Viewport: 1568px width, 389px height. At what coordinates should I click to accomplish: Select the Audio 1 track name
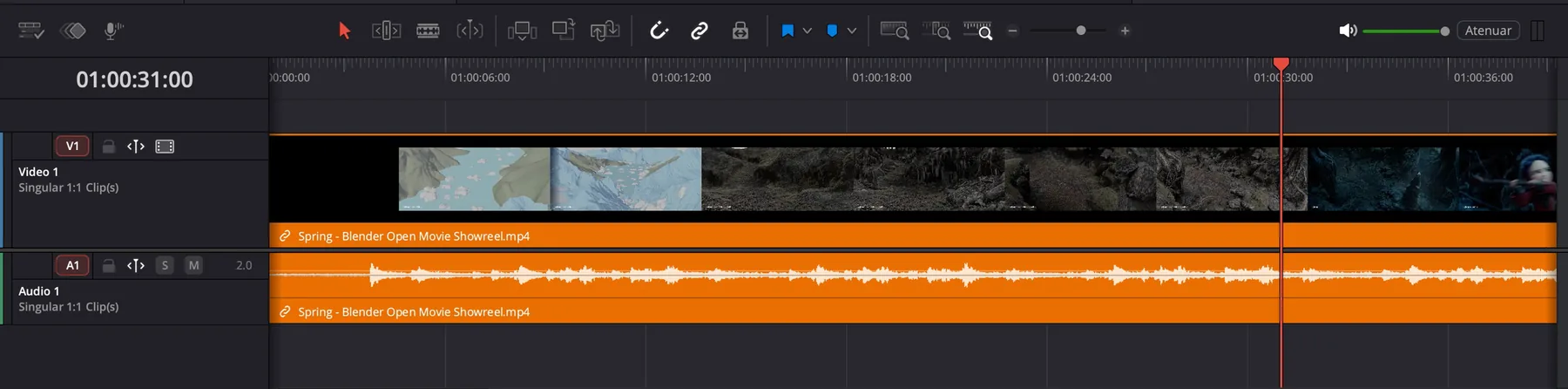coord(39,291)
